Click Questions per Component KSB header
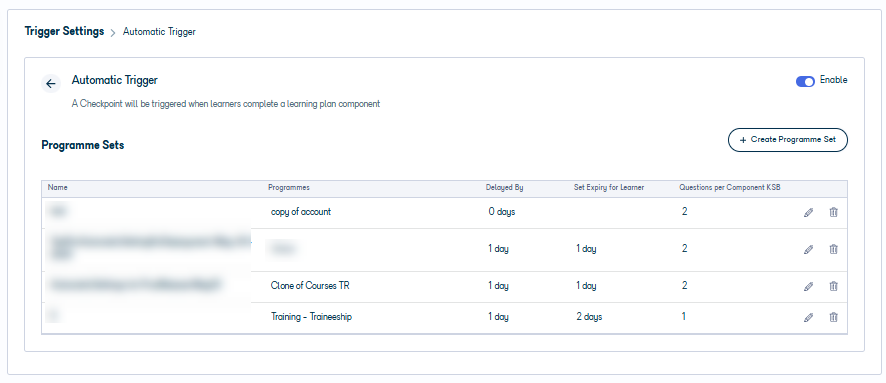Image resolution: width=886 pixels, height=383 pixels. [x=729, y=188]
